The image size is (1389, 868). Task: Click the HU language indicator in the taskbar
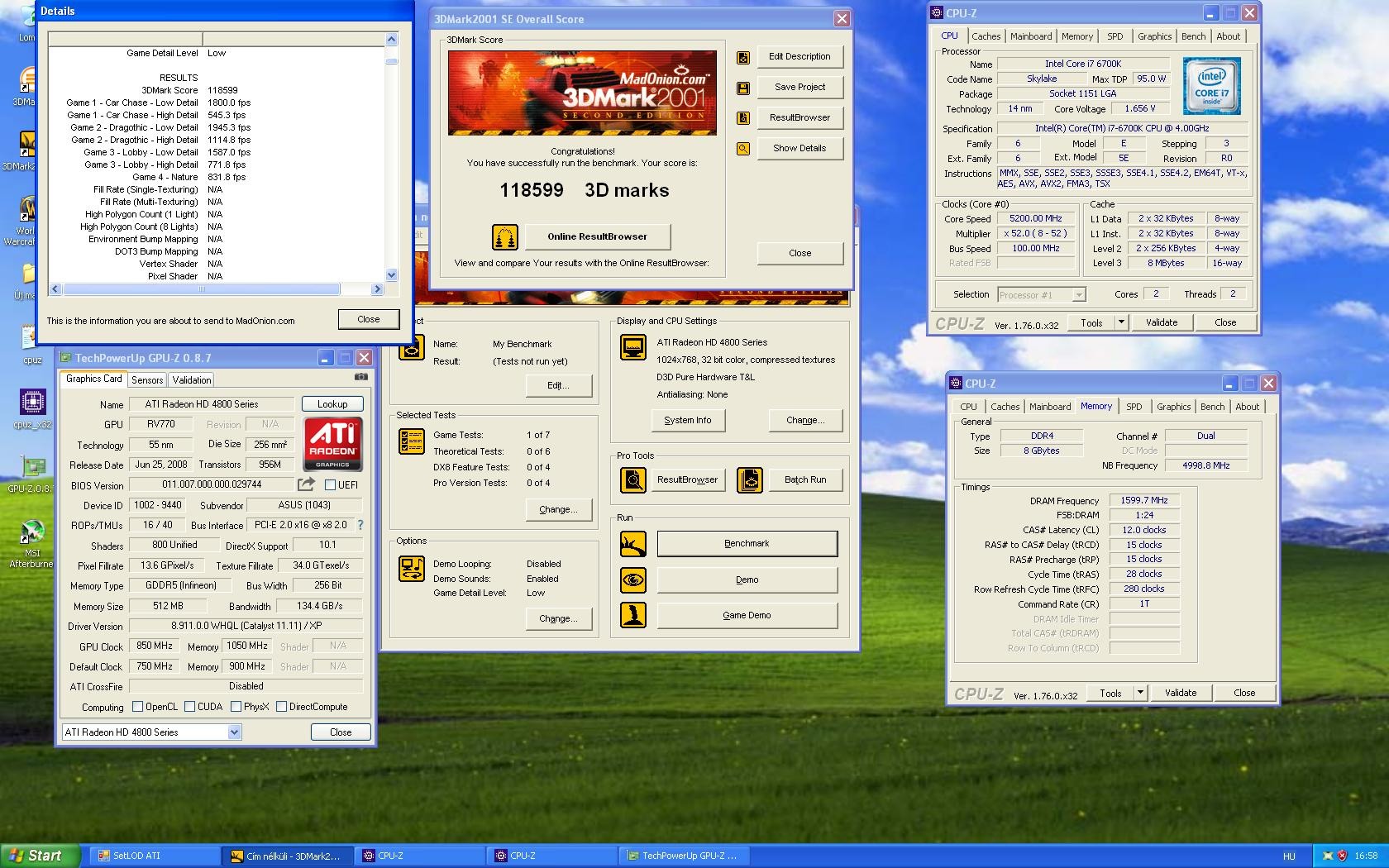[x=1289, y=856]
